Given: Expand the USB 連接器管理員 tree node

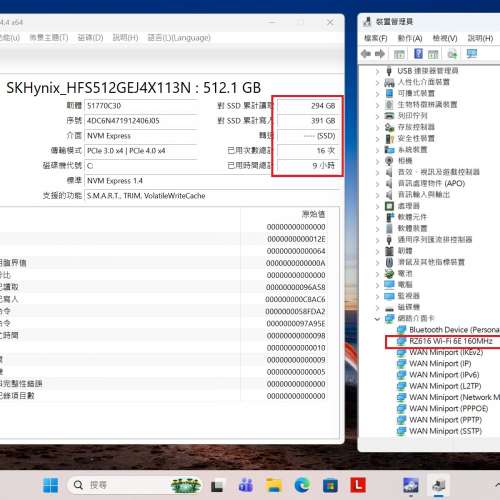Looking at the screenshot, I should click(x=377, y=71).
